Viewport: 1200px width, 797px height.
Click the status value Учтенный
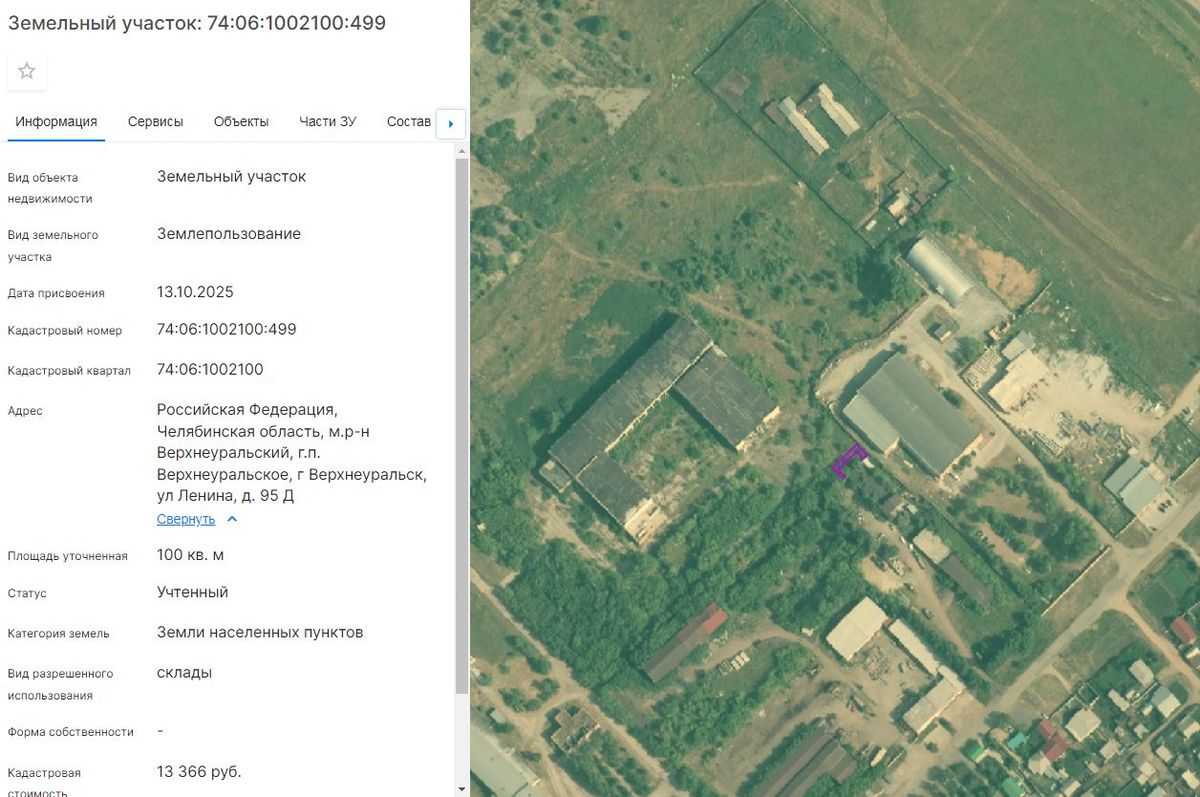pos(193,592)
